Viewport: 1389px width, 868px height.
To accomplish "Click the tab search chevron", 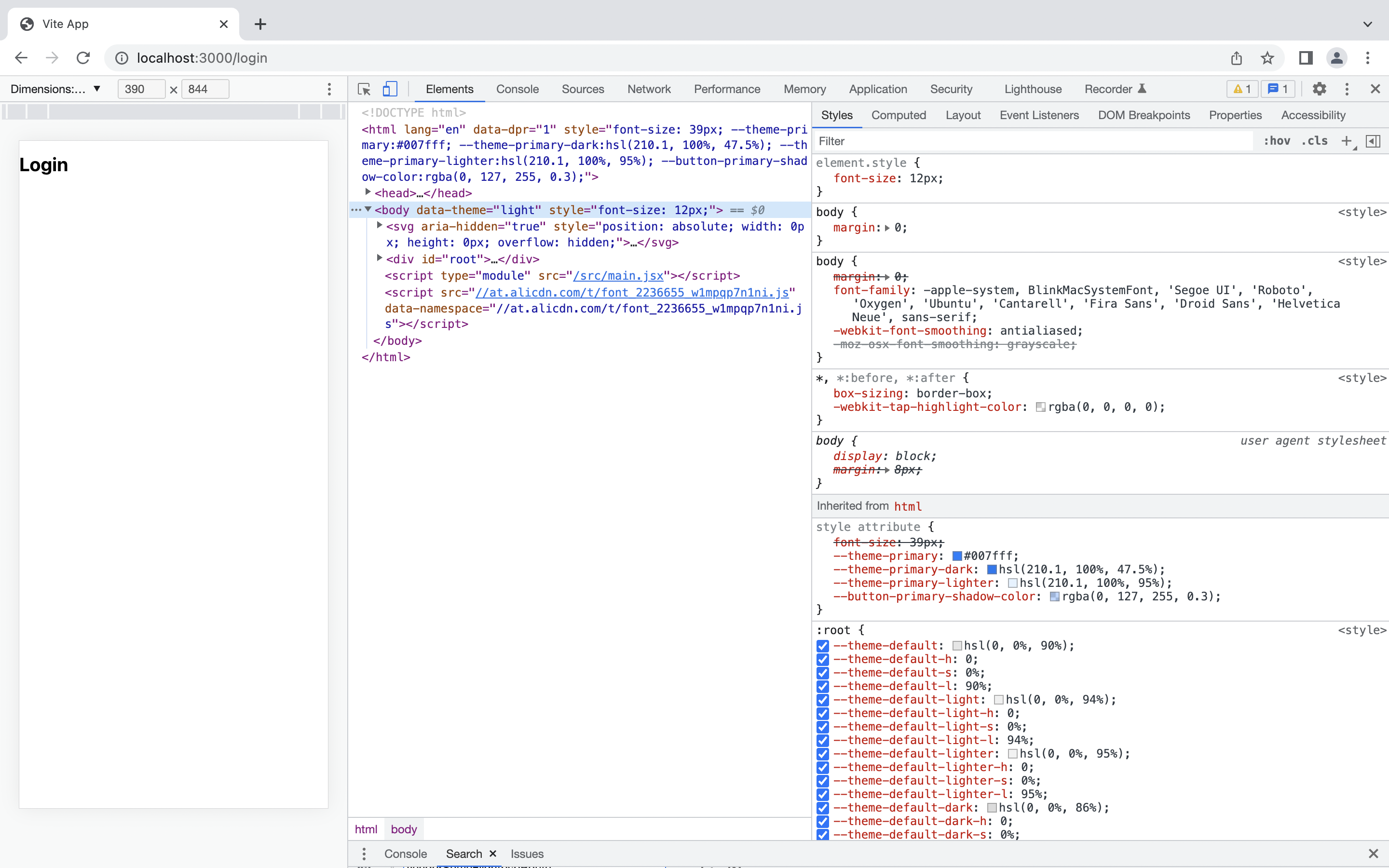I will [x=1368, y=24].
